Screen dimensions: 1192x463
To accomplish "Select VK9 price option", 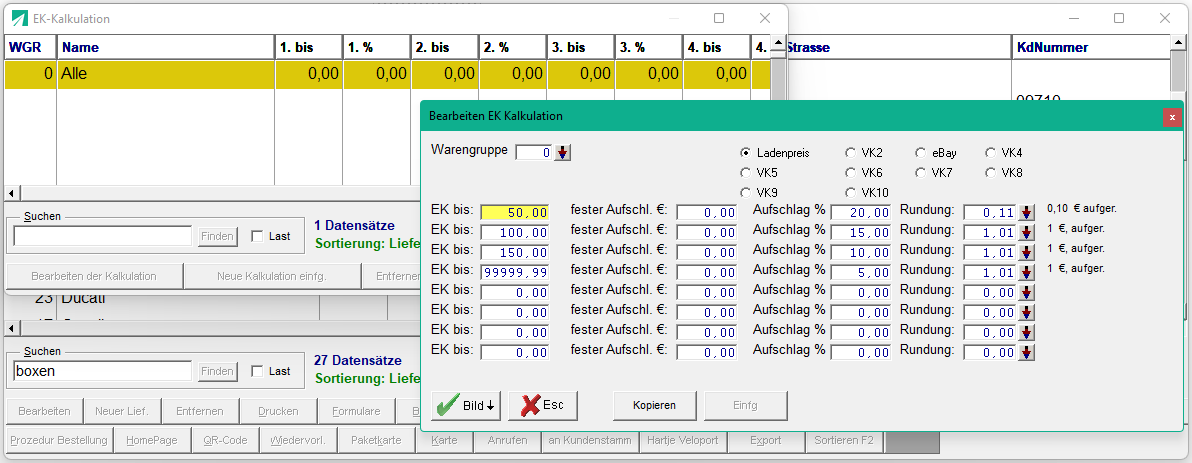I will [747, 192].
